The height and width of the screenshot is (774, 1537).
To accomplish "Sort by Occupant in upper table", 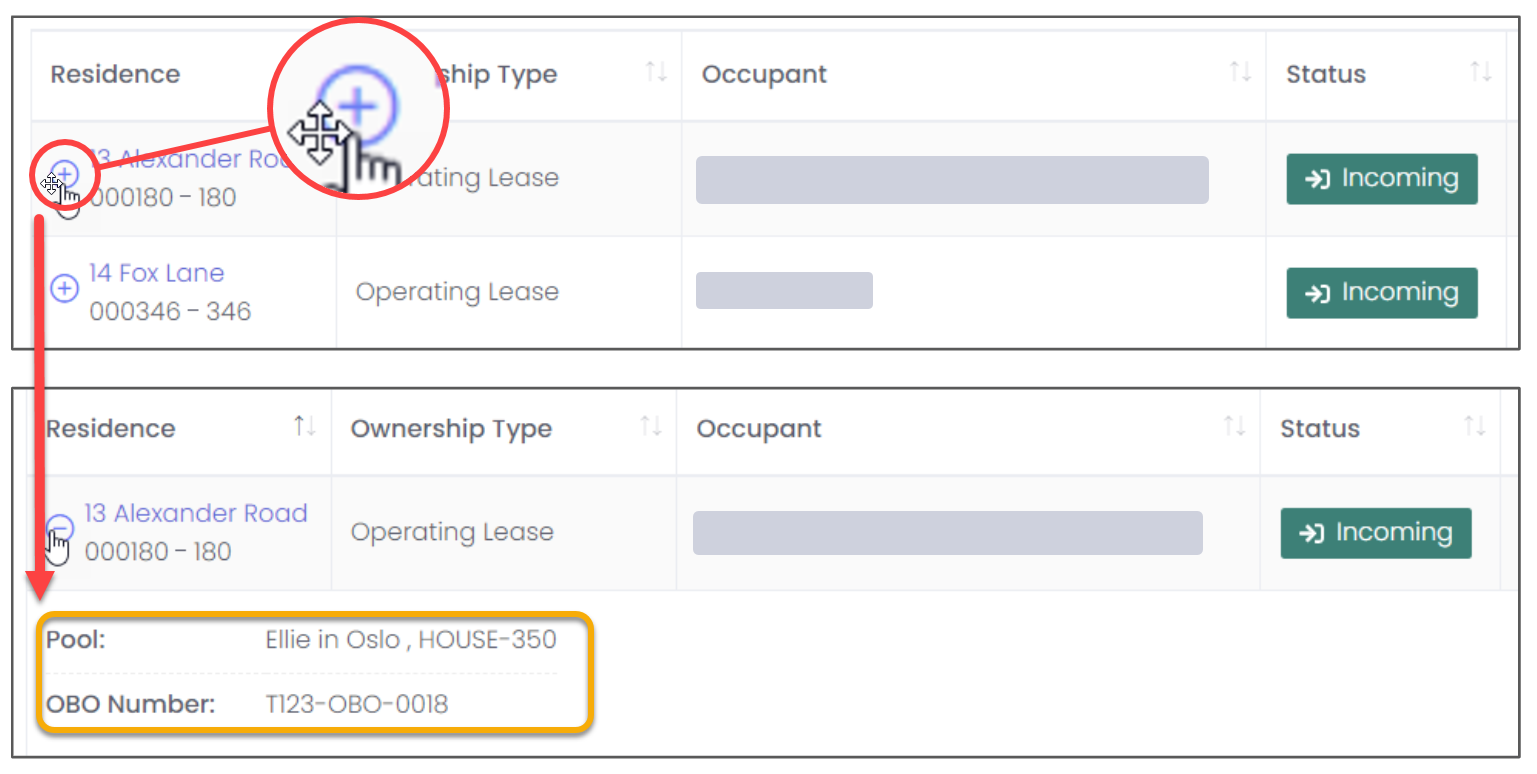I will [x=1240, y=72].
